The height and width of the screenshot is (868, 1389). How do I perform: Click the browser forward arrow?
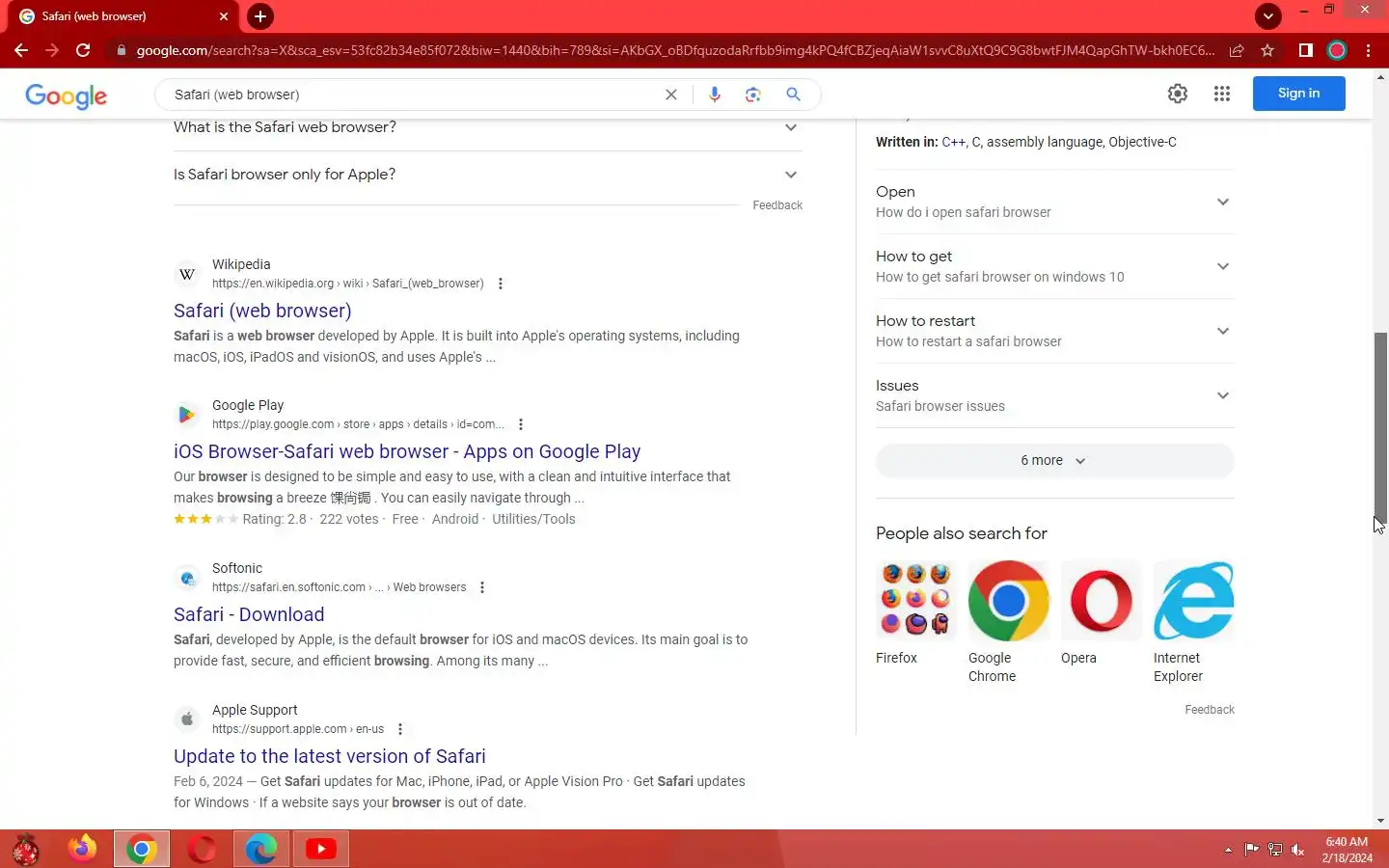pos(52,50)
